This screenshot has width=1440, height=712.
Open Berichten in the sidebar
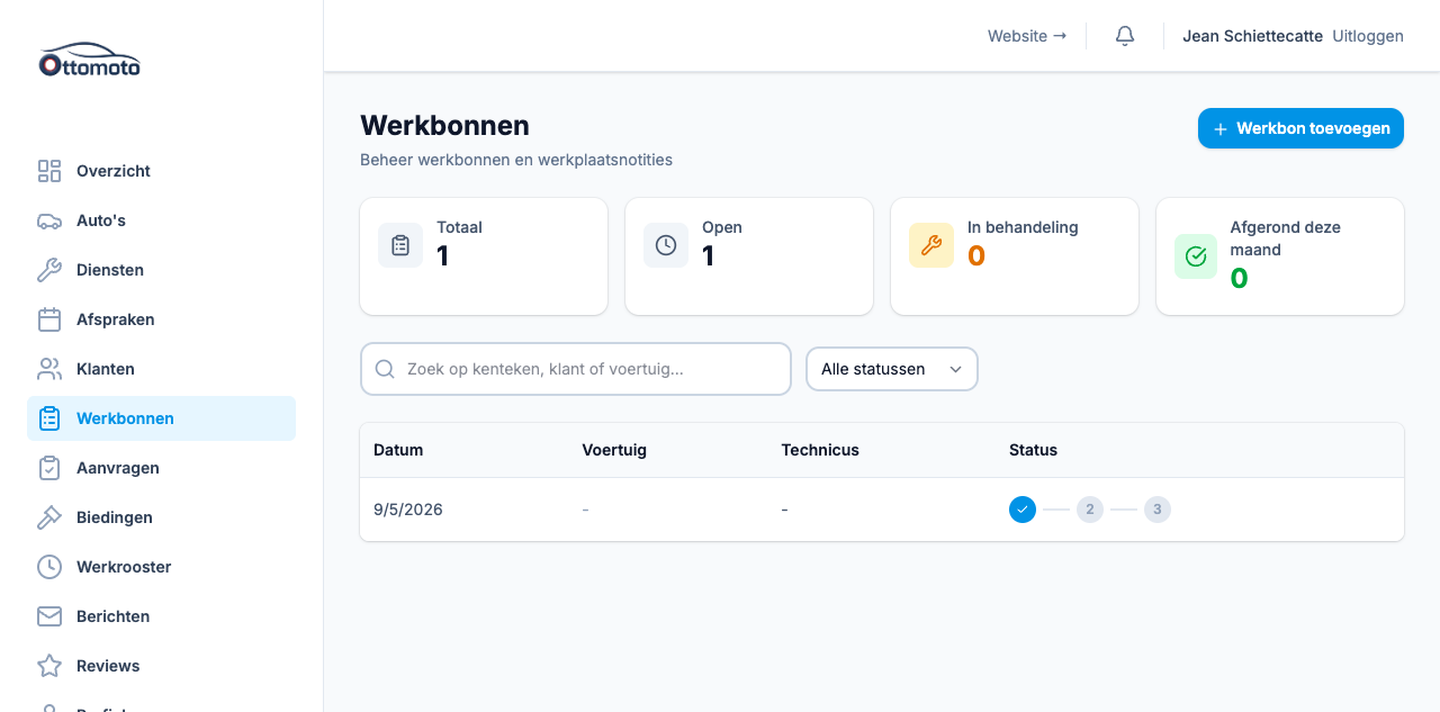[161, 617]
